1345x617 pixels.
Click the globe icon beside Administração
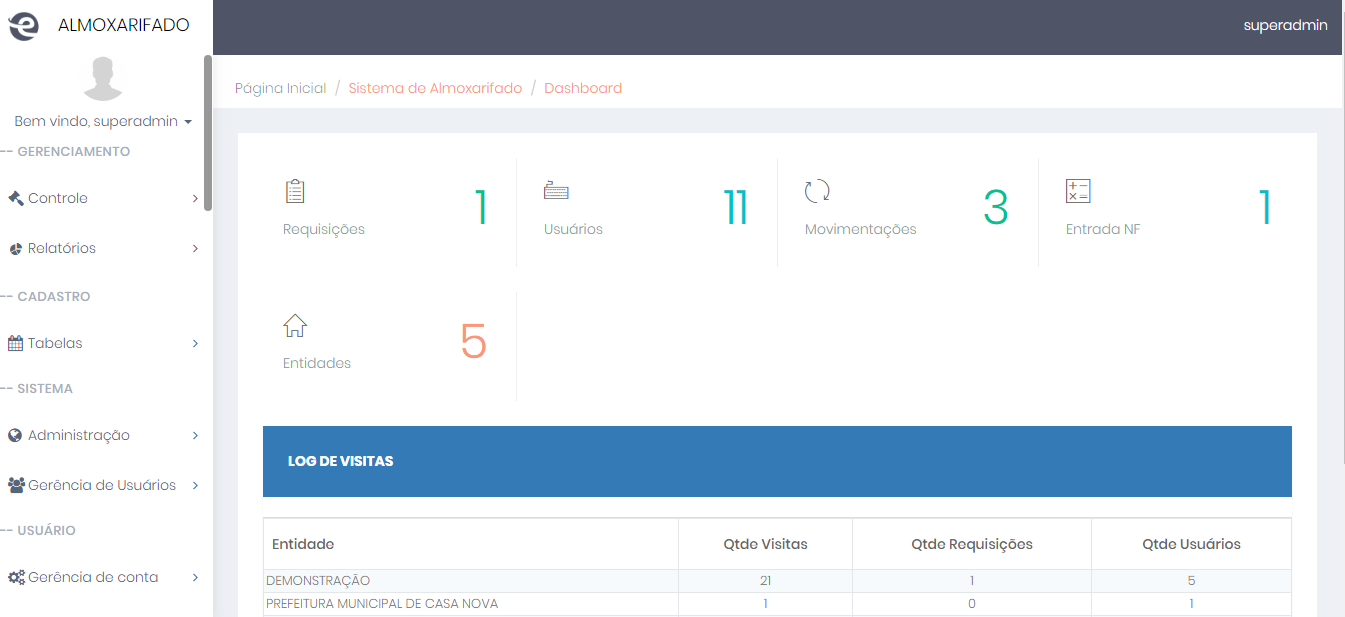tap(15, 435)
